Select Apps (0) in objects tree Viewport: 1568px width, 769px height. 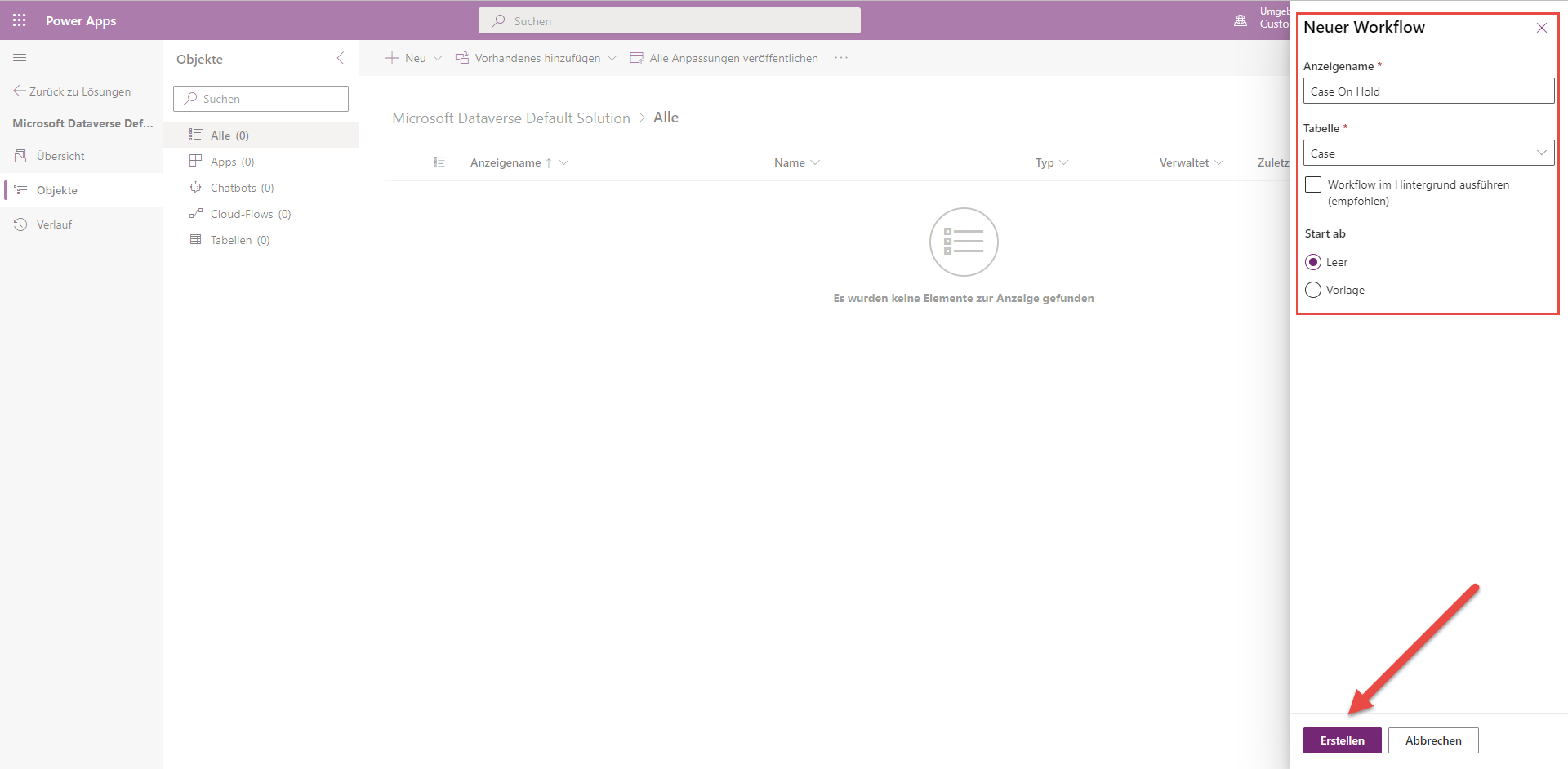tap(261, 161)
